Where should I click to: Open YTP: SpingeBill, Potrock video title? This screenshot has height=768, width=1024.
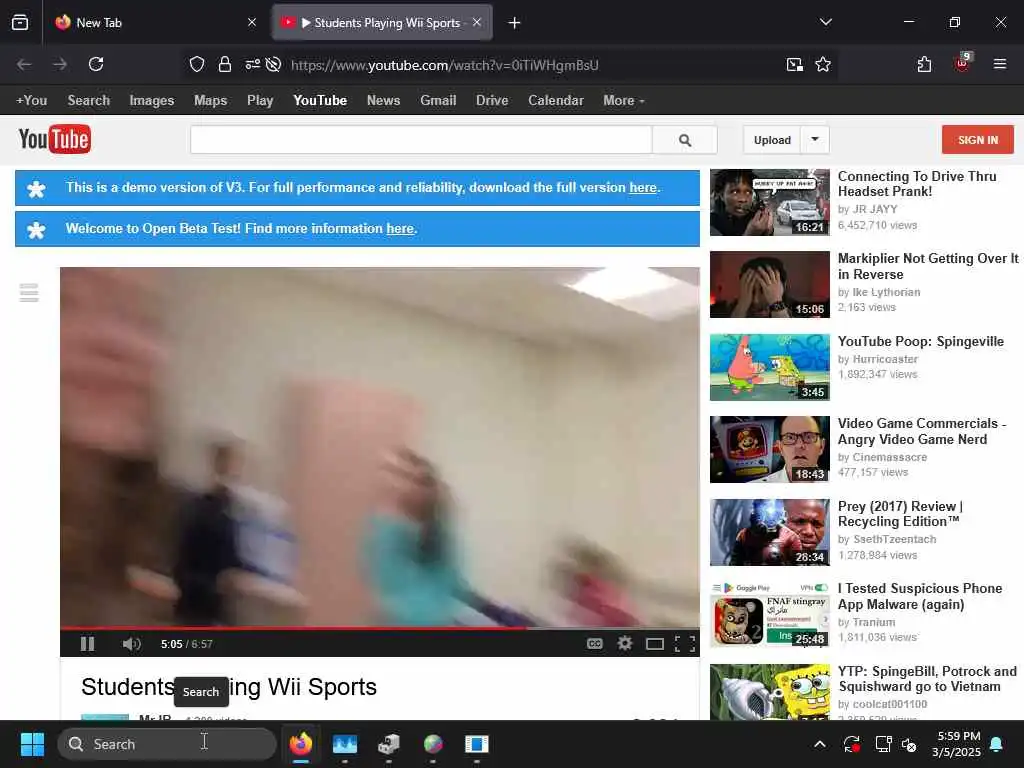[x=927, y=679]
